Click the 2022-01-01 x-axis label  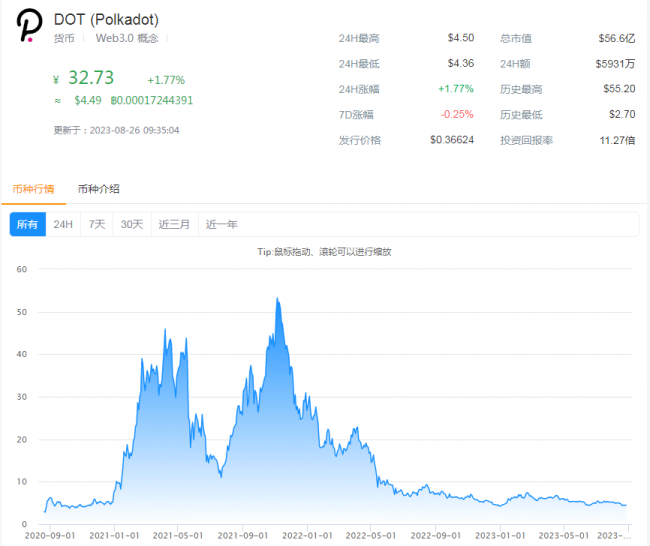[307, 536]
